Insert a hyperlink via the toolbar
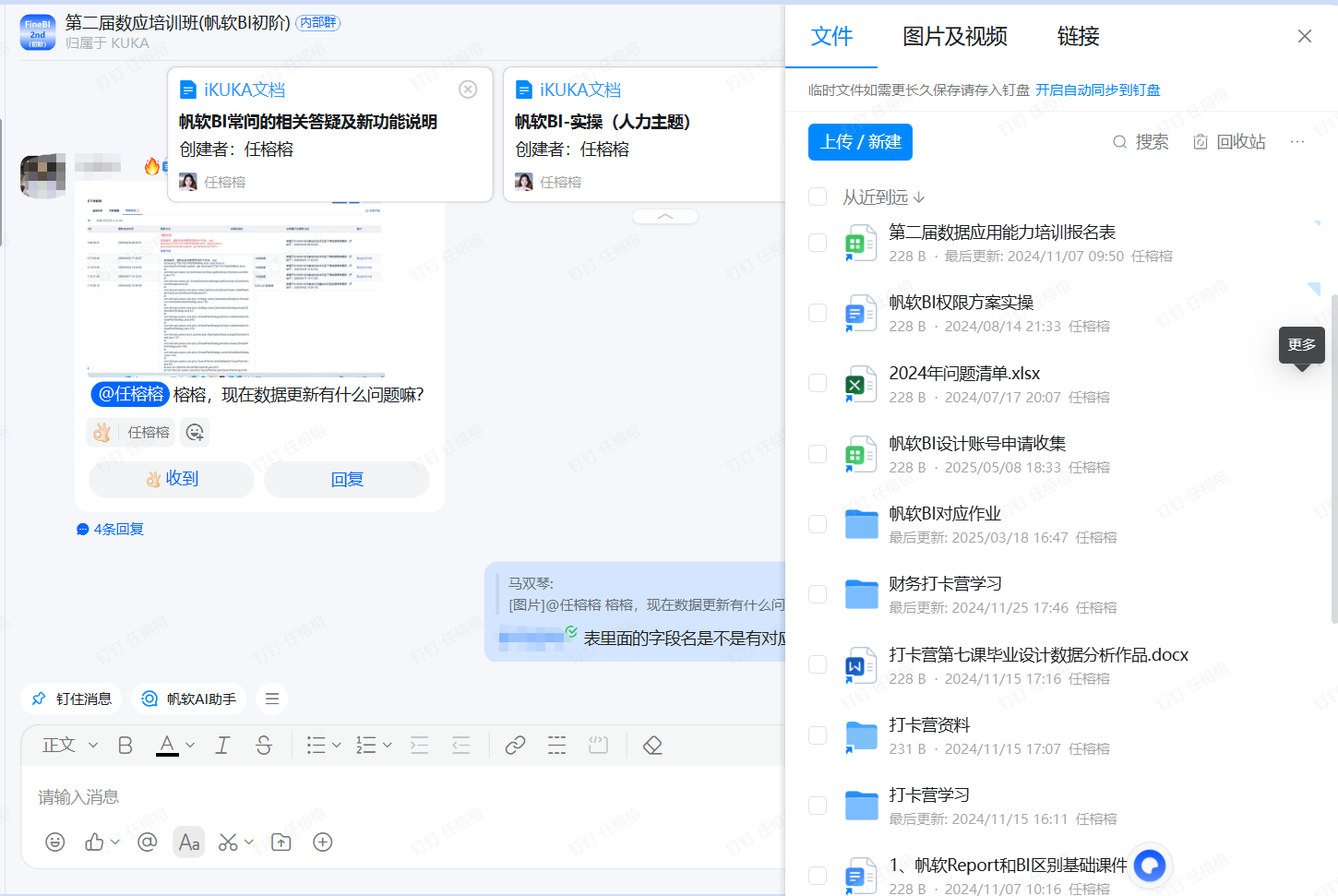Viewport: 1338px width, 896px height. (x=515, y=746)
